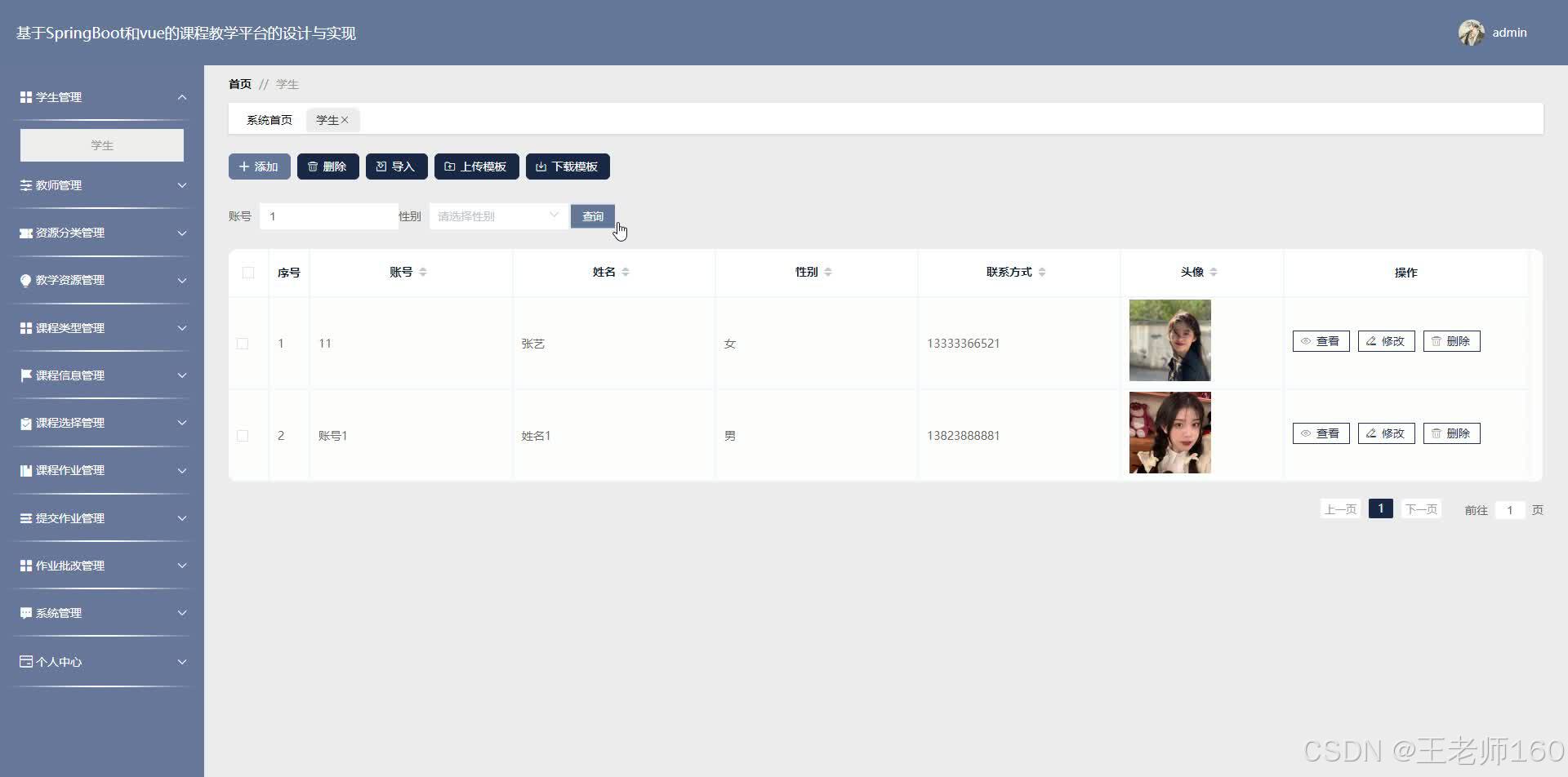Open the 作业批改管理 menu
Viewport: 1568px width, 777px height.
102,566
